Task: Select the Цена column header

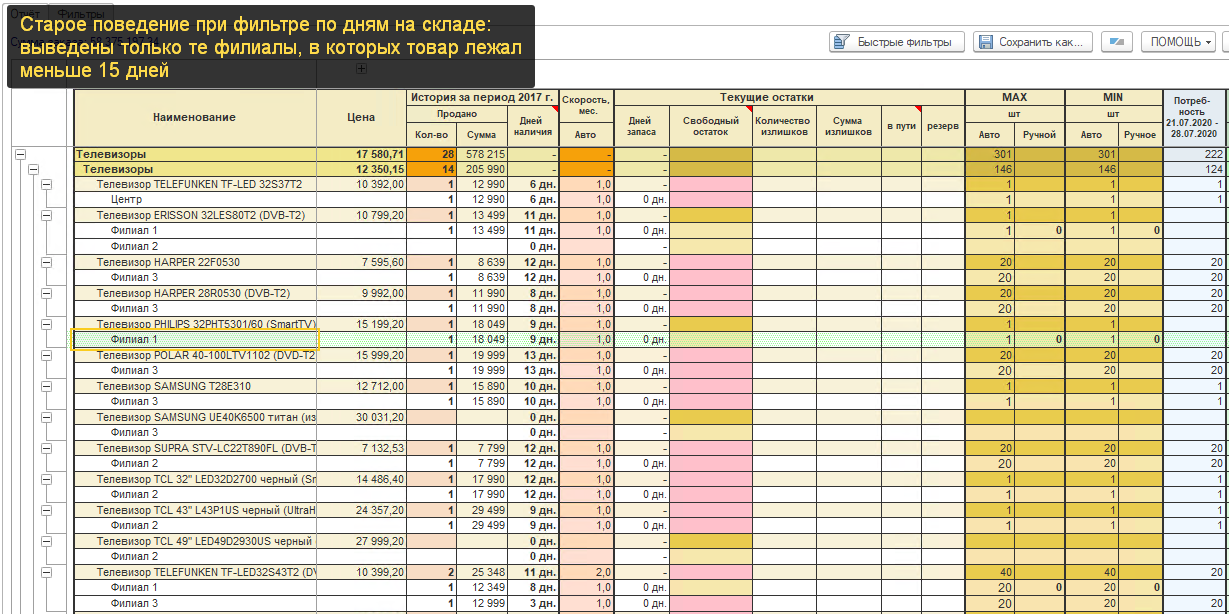Action: click(362, 118)
